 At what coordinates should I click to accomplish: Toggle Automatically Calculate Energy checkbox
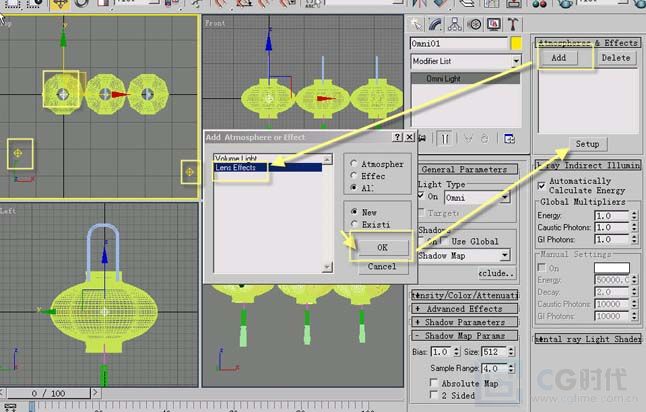click(x=542, y=186)
